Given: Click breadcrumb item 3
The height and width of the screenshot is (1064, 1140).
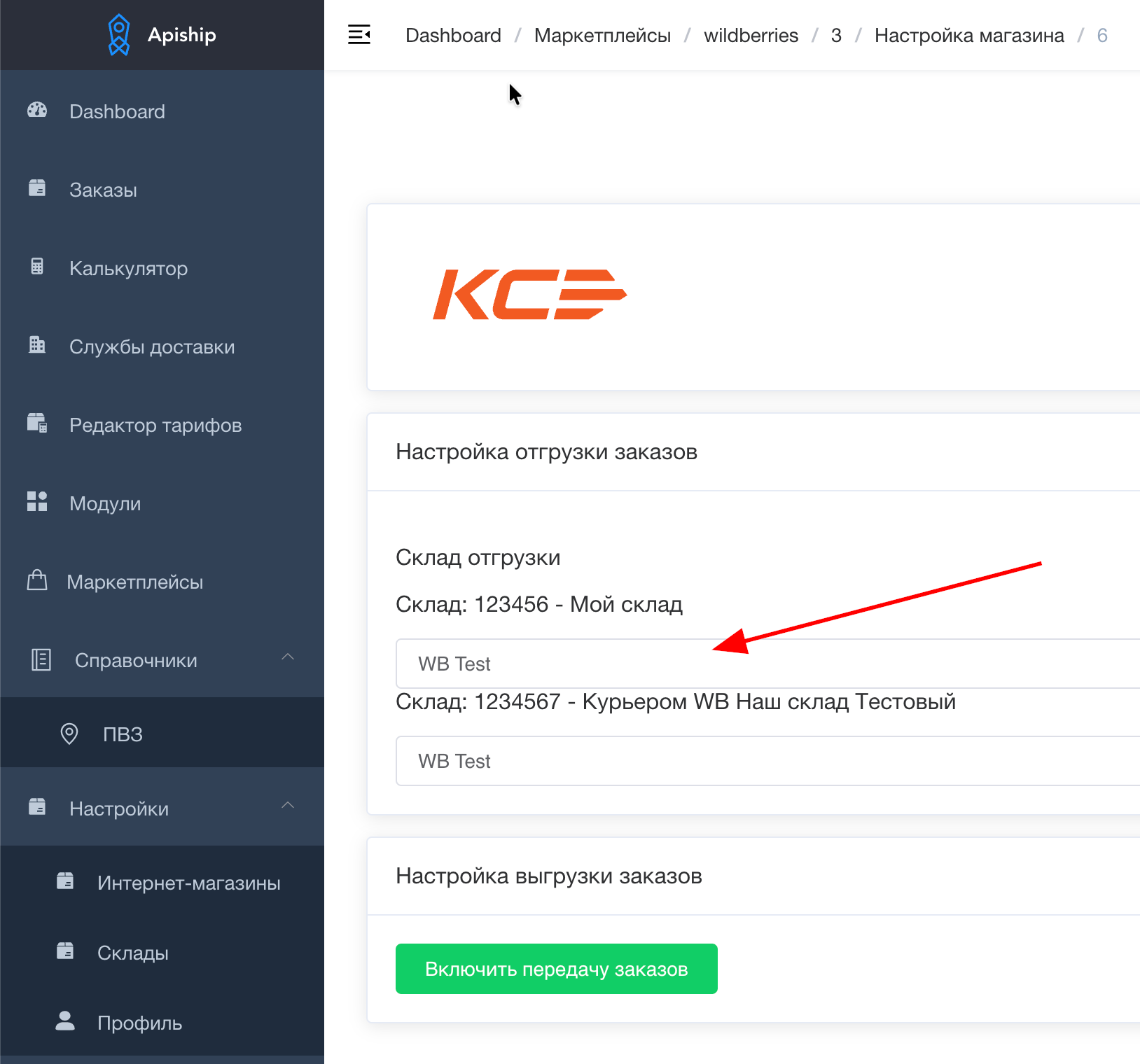Looking at the screenshot, I should 836,35.
